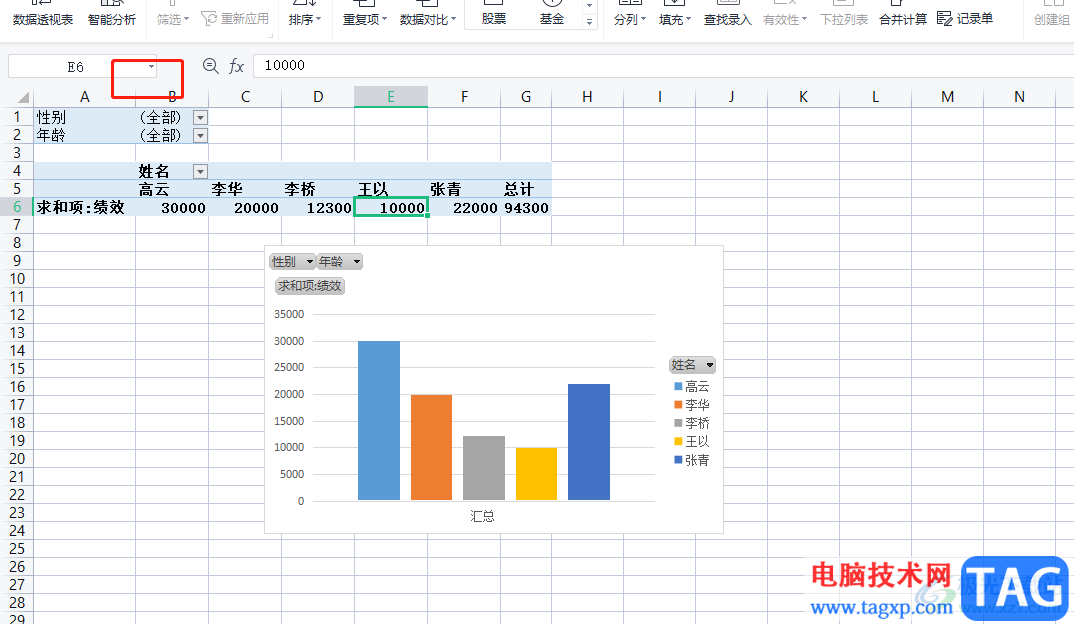
Task: Open the chart's 年龄 field button
Action: coord(340,262)
